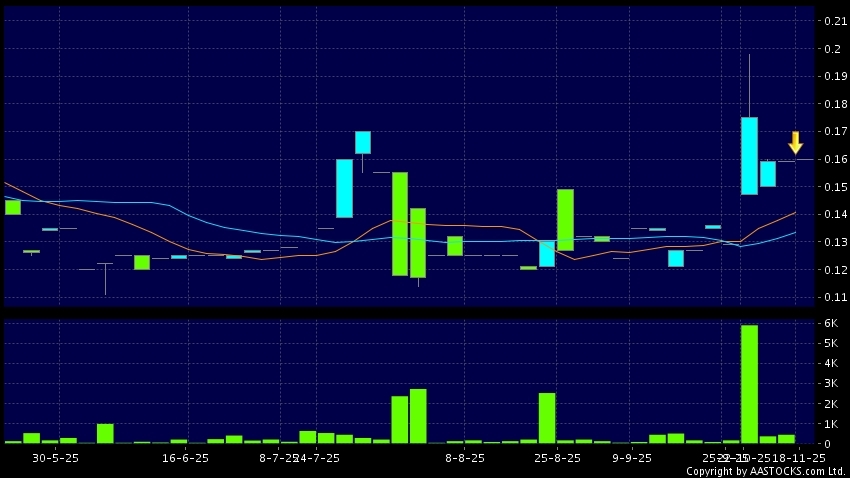Viewport: 850px width, 478px height.
Task: Click the volume bar above 25-8-25
Action: [547, 417]
